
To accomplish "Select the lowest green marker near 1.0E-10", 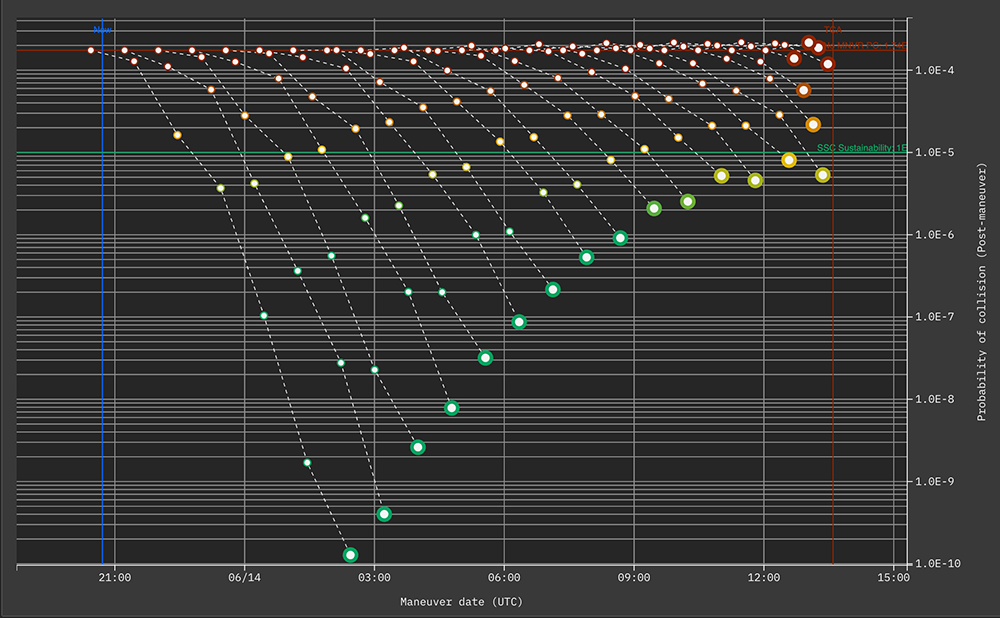I will tap(350, 555).
